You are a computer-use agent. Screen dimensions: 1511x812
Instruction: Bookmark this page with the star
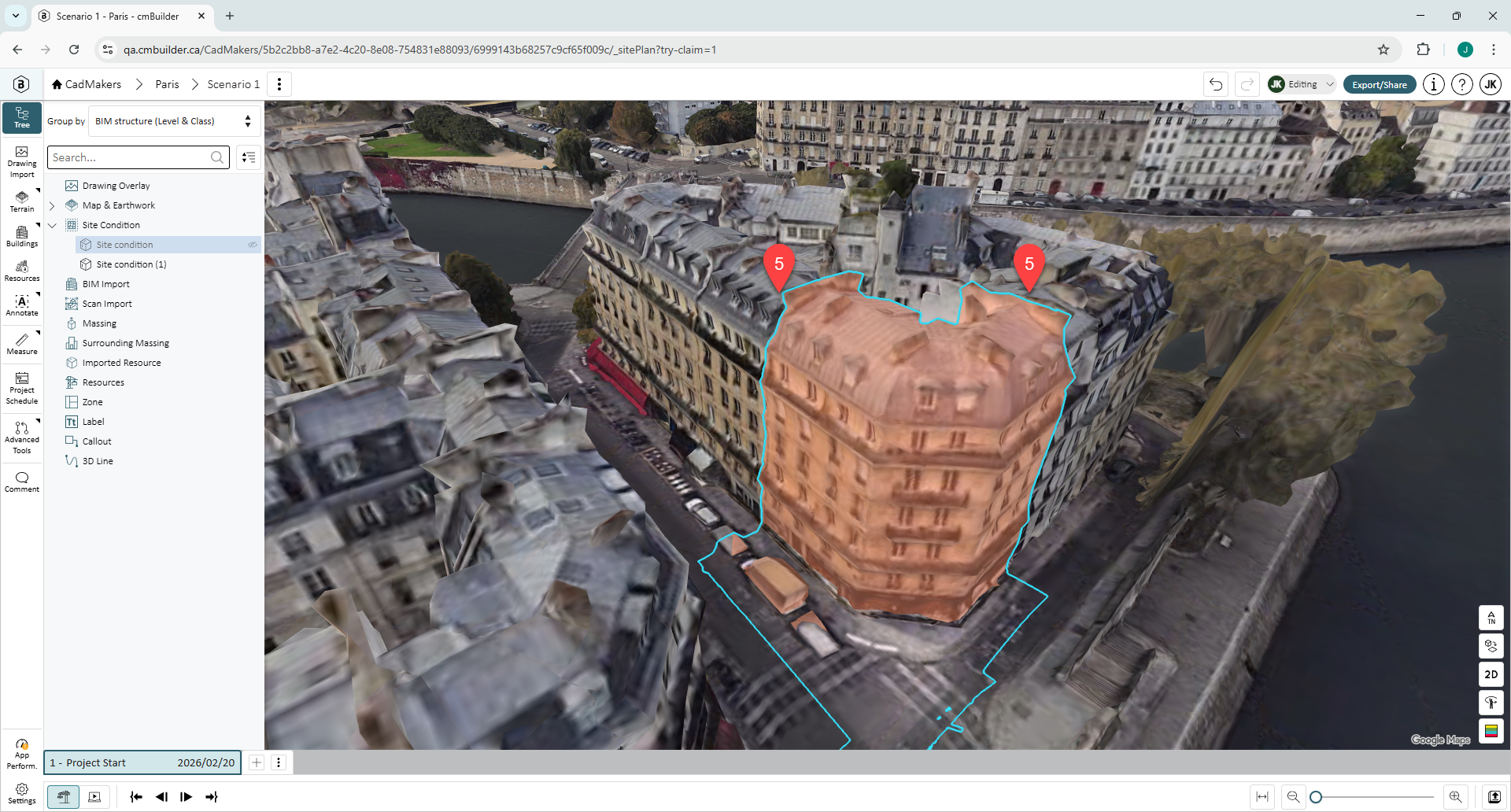click(1384, 50)
